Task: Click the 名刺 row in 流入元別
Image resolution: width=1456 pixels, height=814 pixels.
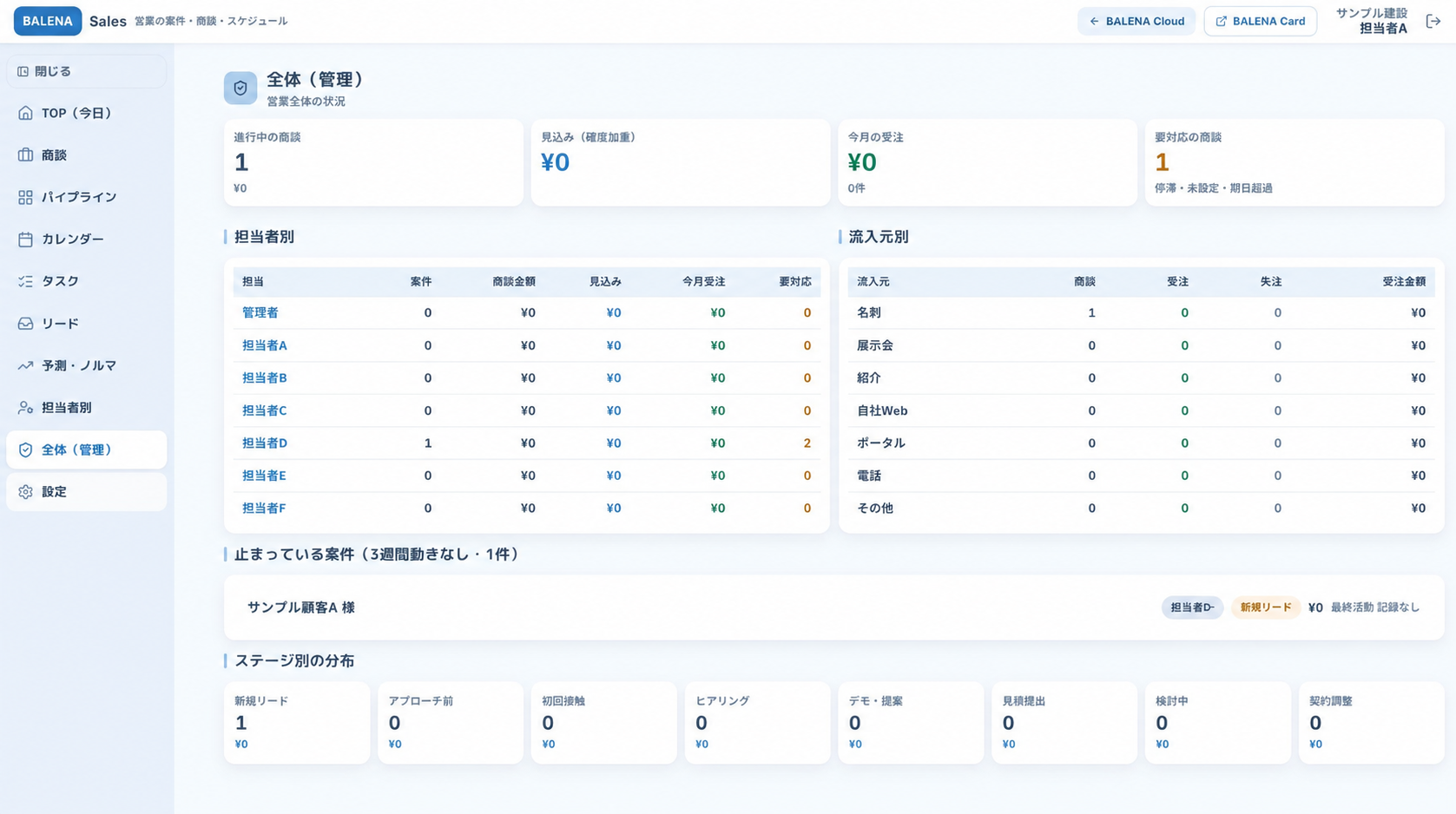Action: [1141, 312]
